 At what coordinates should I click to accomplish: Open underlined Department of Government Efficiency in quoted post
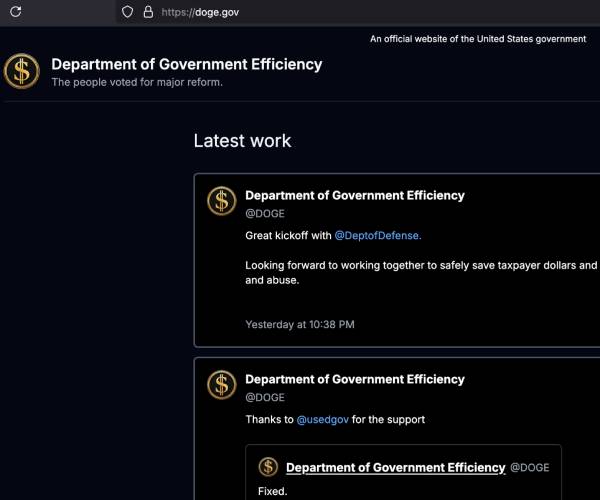(395, 467)
